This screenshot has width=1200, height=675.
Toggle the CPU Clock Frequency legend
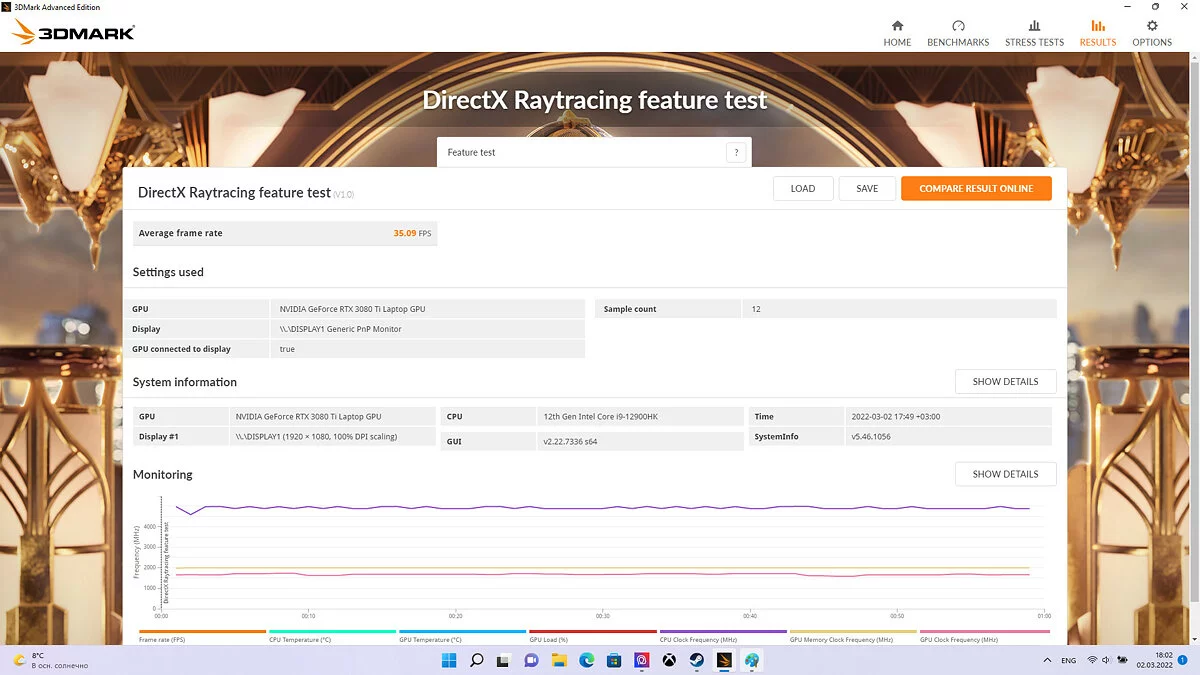coord(723,636)
